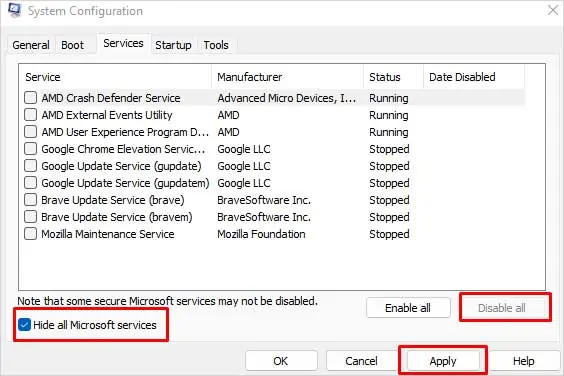
Task: Sort by the Status column header
Action: 394,77
